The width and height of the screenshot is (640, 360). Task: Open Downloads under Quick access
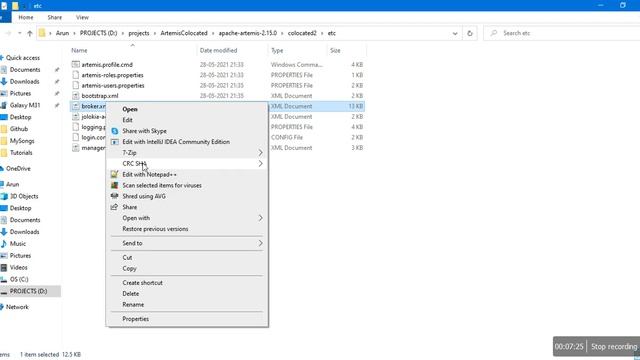point(24,82)
